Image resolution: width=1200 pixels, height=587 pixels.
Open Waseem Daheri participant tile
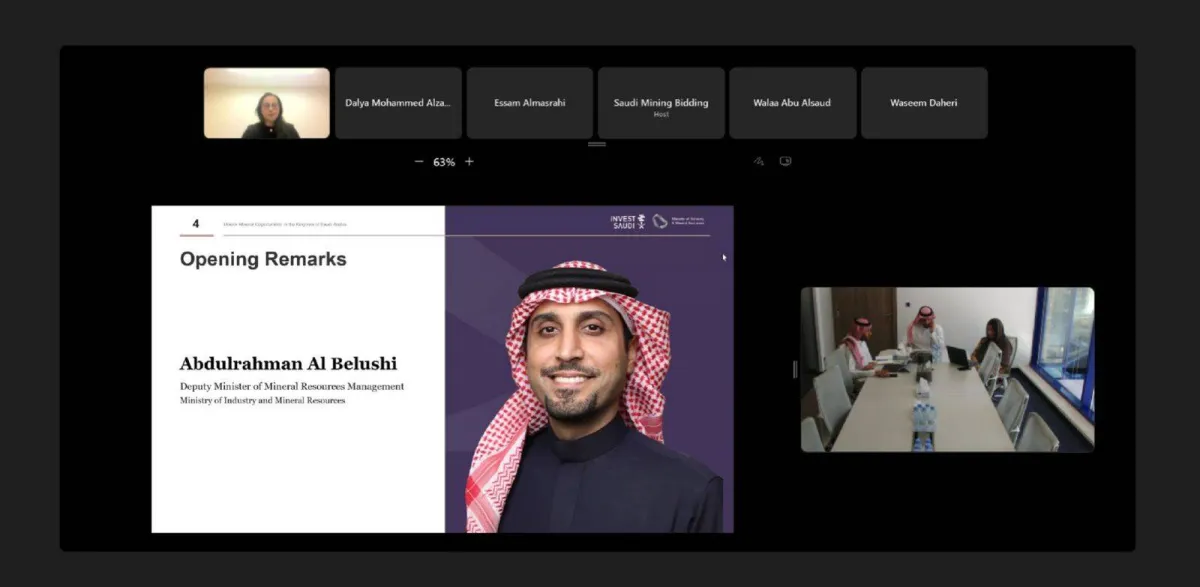coord(924,103)
